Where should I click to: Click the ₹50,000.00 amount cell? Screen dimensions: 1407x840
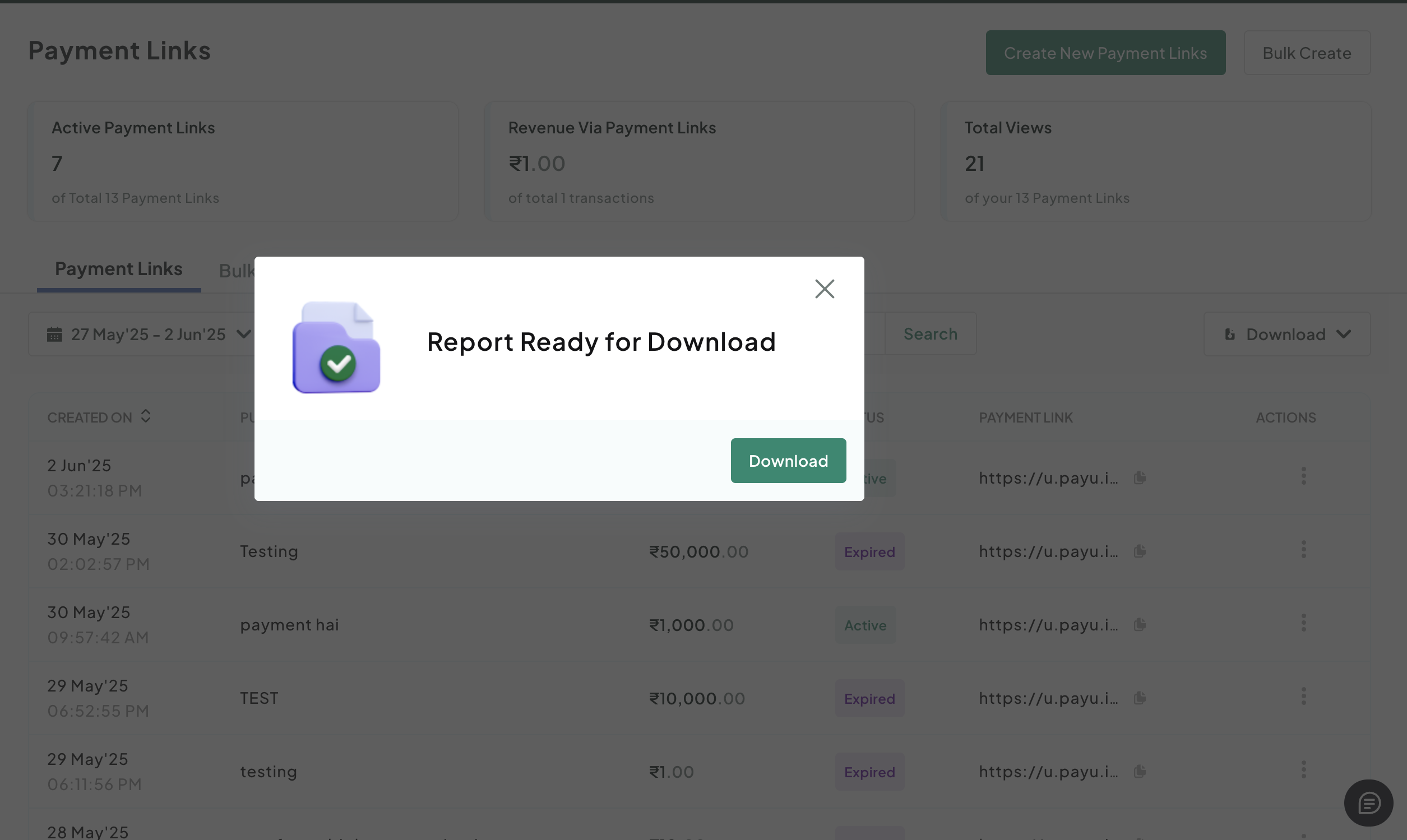tap(698, 551)
